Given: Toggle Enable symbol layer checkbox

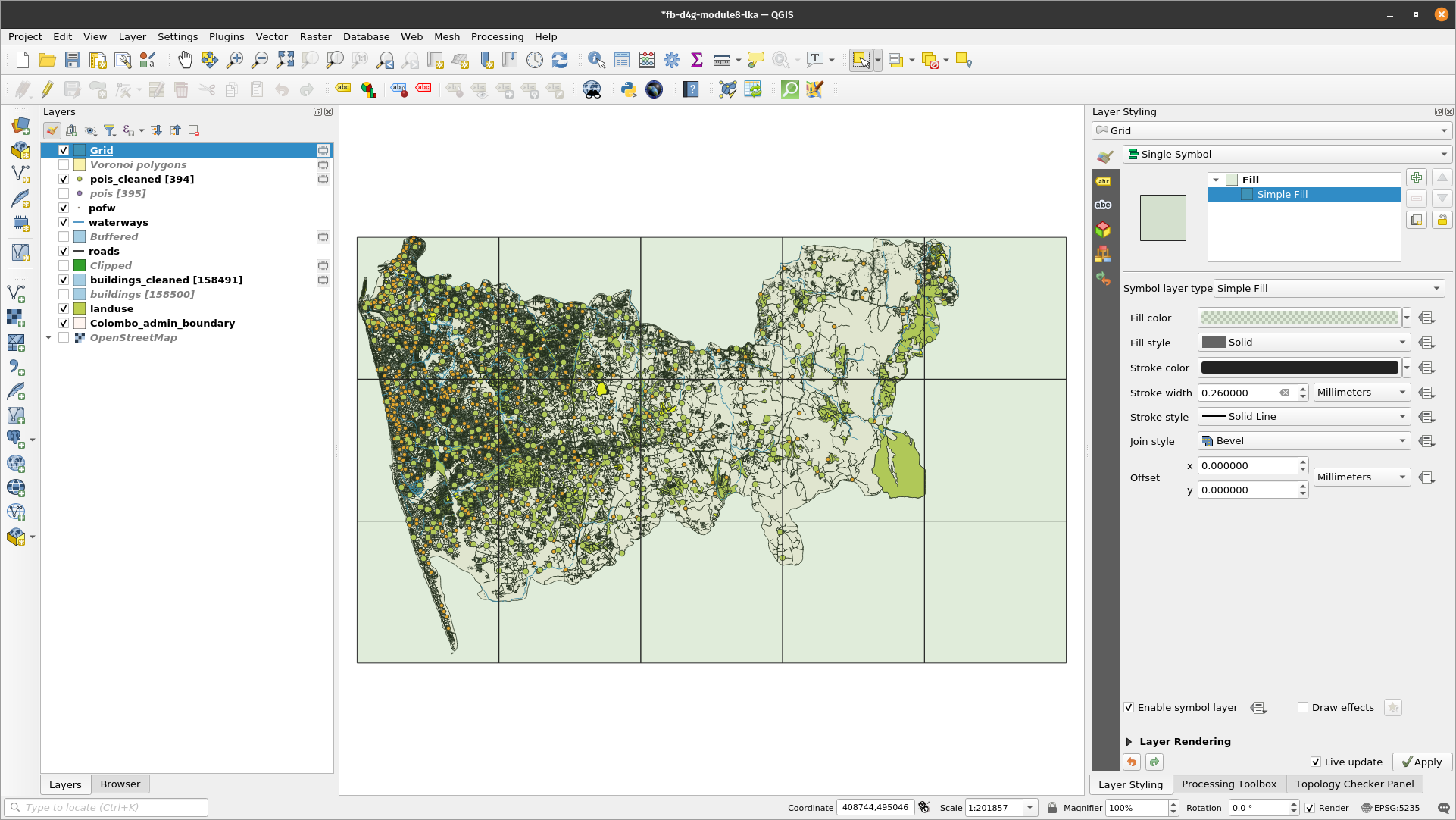Looking at the screenshot, I should click(x=1129, y=707).
